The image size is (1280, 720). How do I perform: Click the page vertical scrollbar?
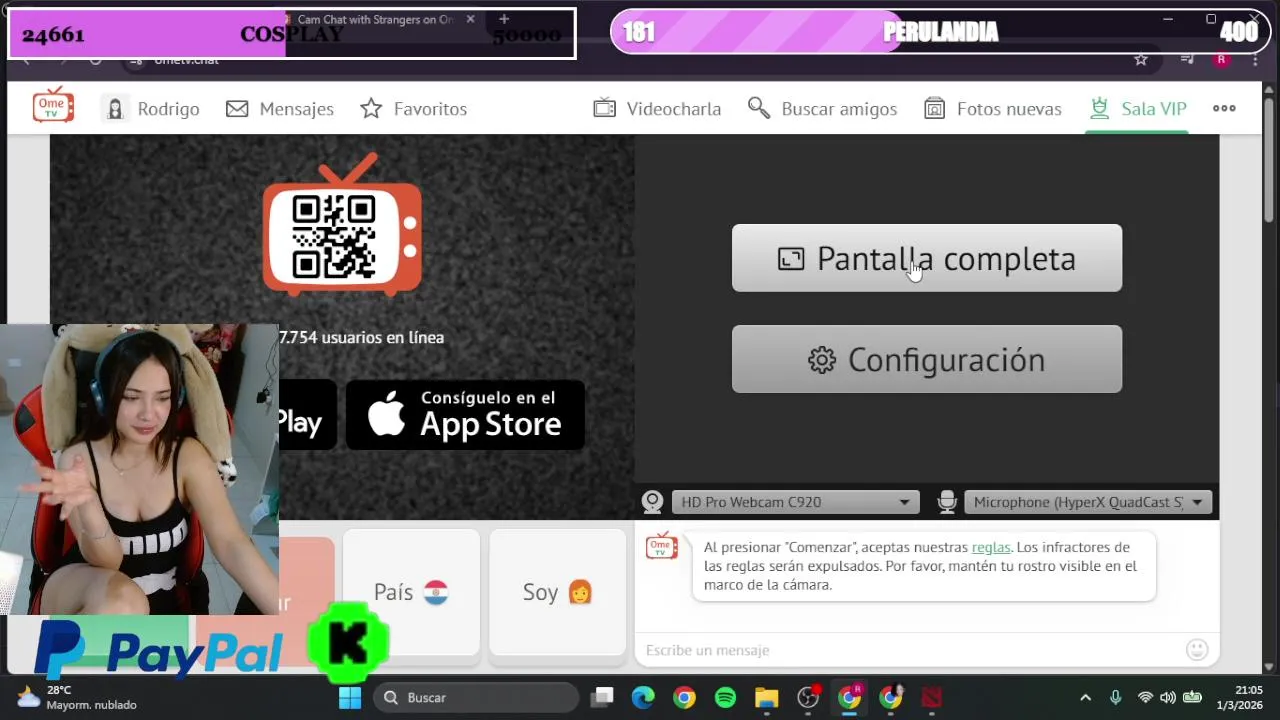coord(1269,160)
